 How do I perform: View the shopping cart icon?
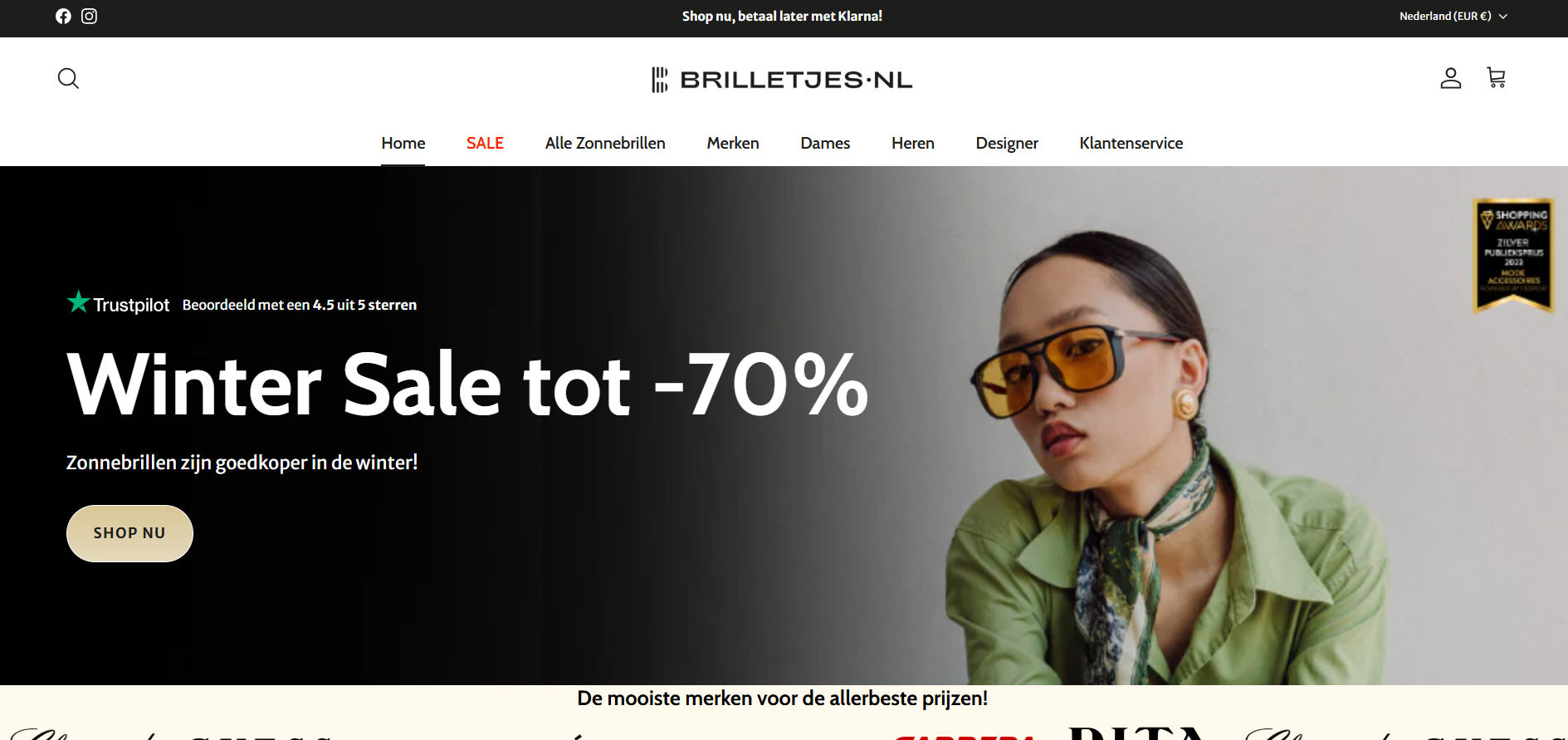point(1496,78)
